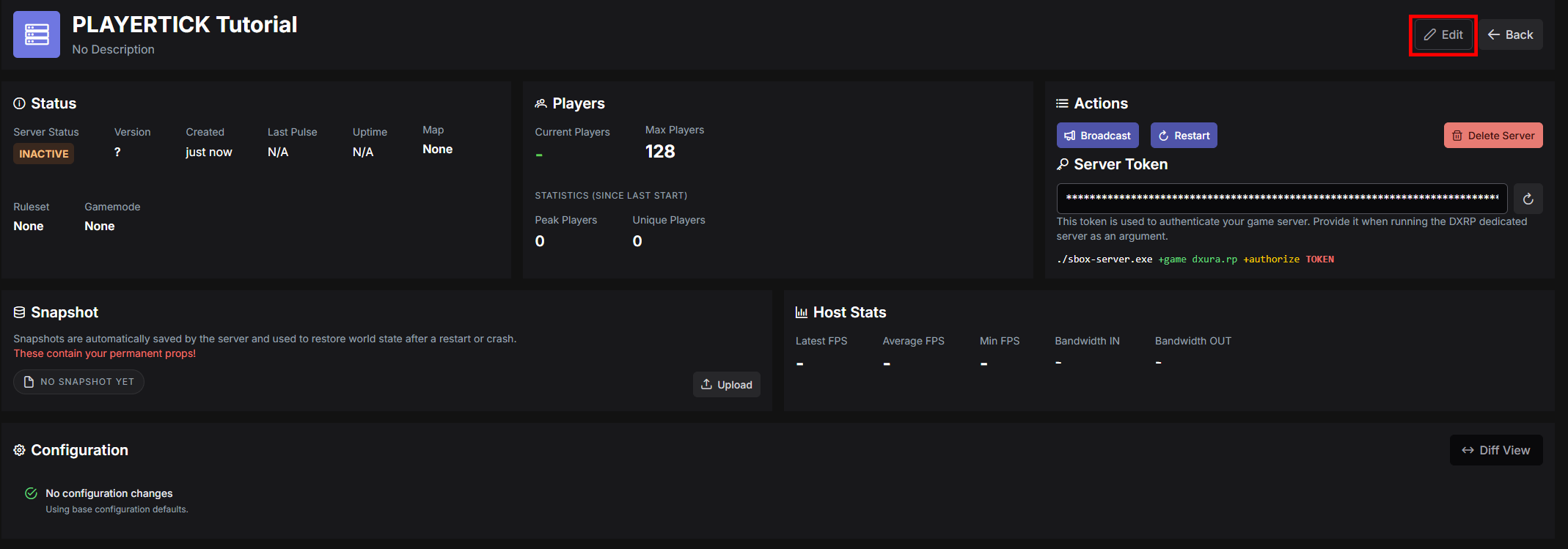Regenerate the server token
1568x549 pixels.
pos(1528,199)
